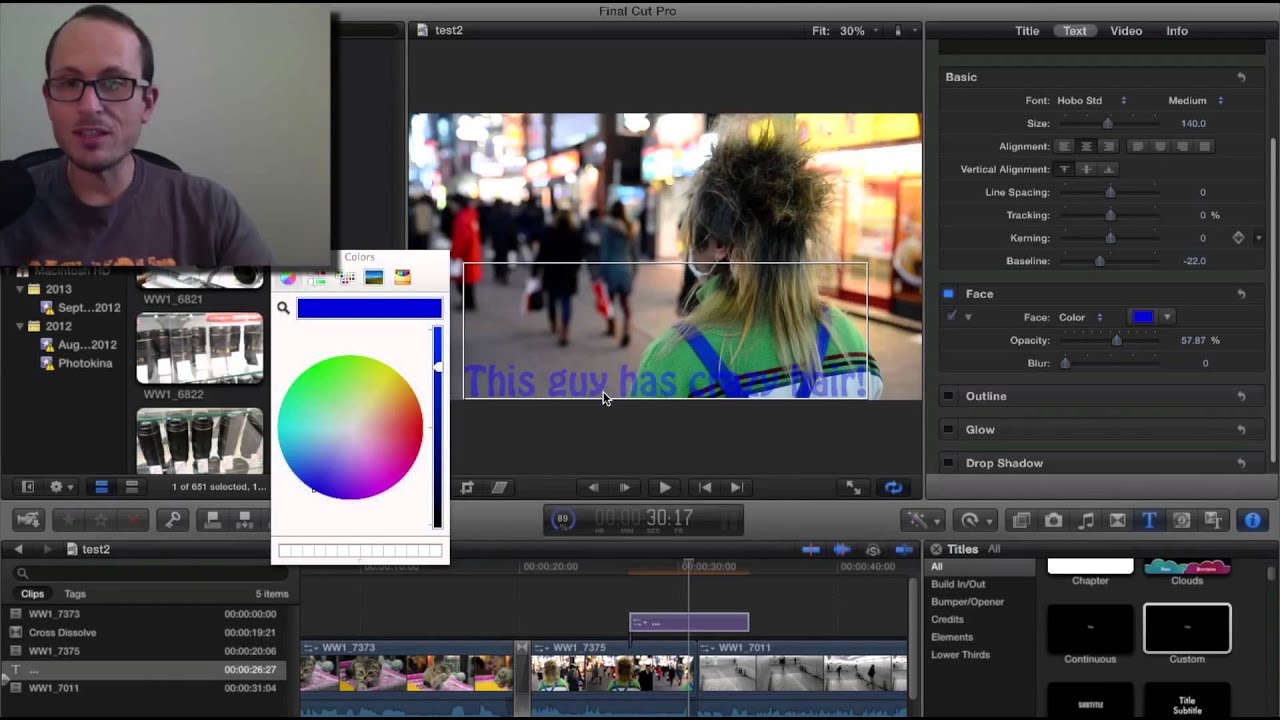This screenshot has height=720, width=1280.
Task: Set text alignment to right
Action: pyautogui.click(x=1108, y=146)
